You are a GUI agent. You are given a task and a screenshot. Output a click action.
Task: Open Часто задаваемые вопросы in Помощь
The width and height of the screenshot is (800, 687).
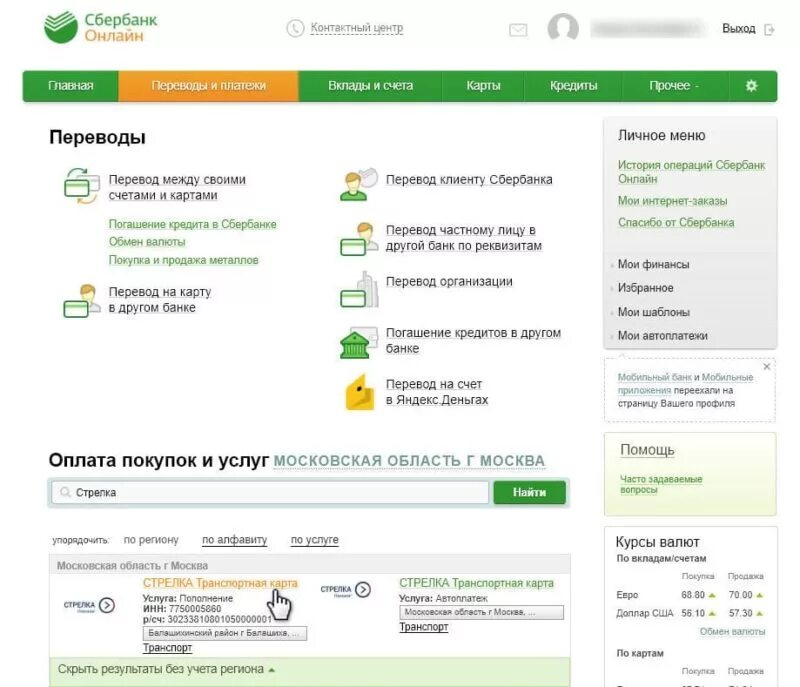coord(661,484)
